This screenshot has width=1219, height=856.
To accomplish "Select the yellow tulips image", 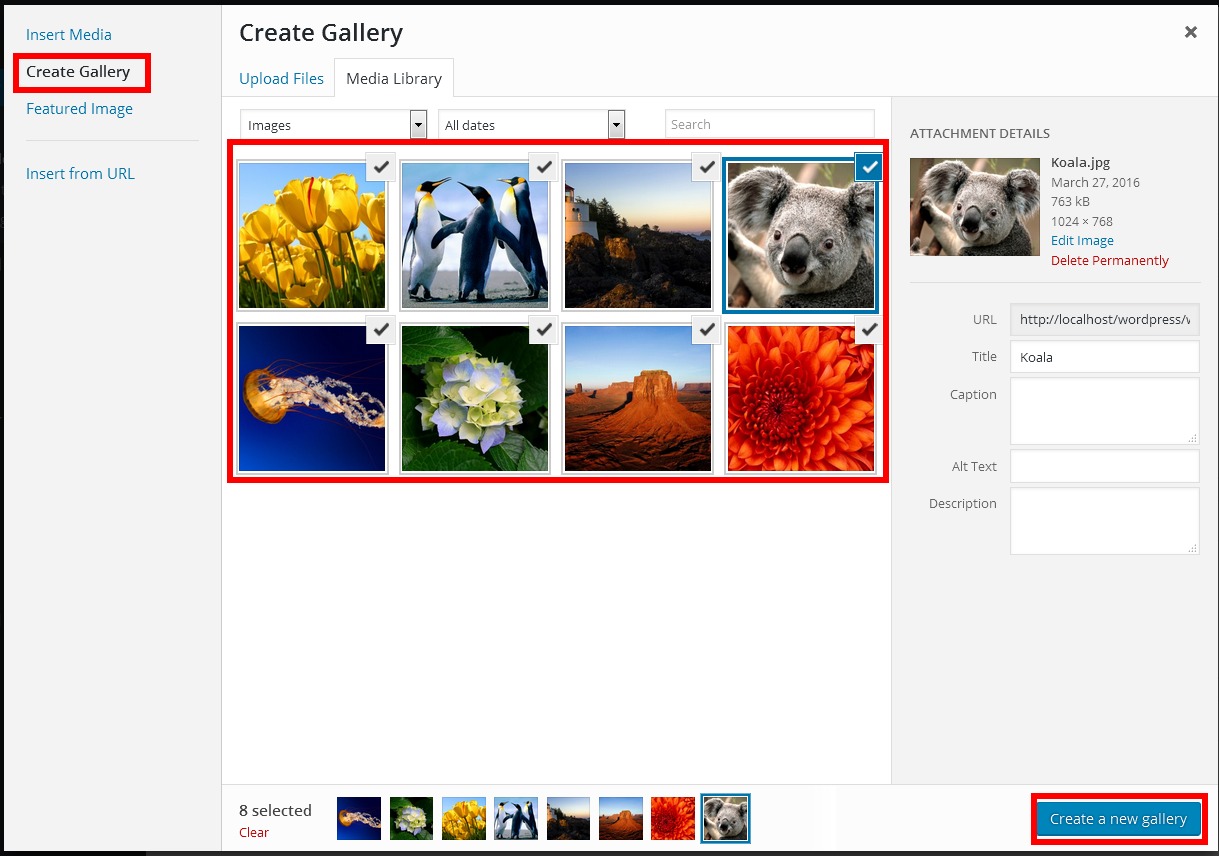I will [x=312, y=235].
